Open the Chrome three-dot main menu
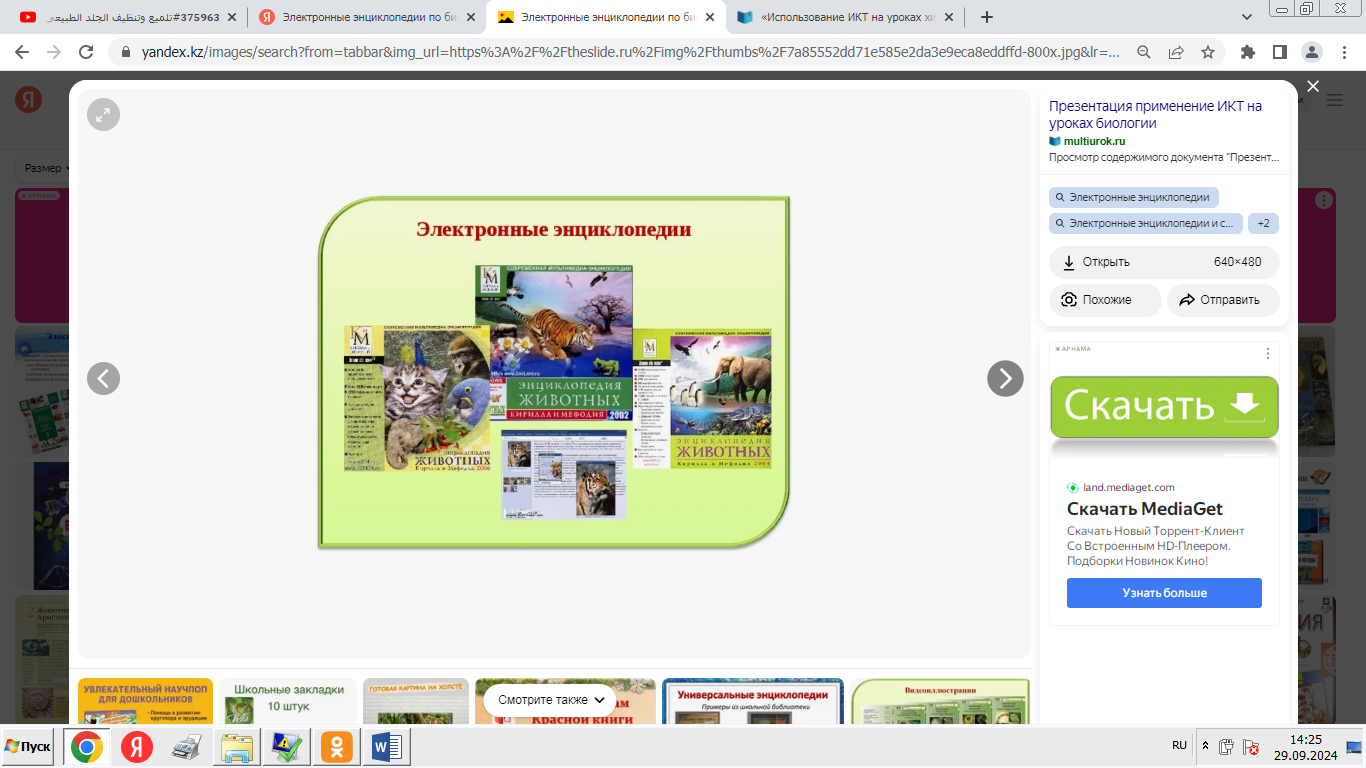1366x768 pixels. point(1343,52)
